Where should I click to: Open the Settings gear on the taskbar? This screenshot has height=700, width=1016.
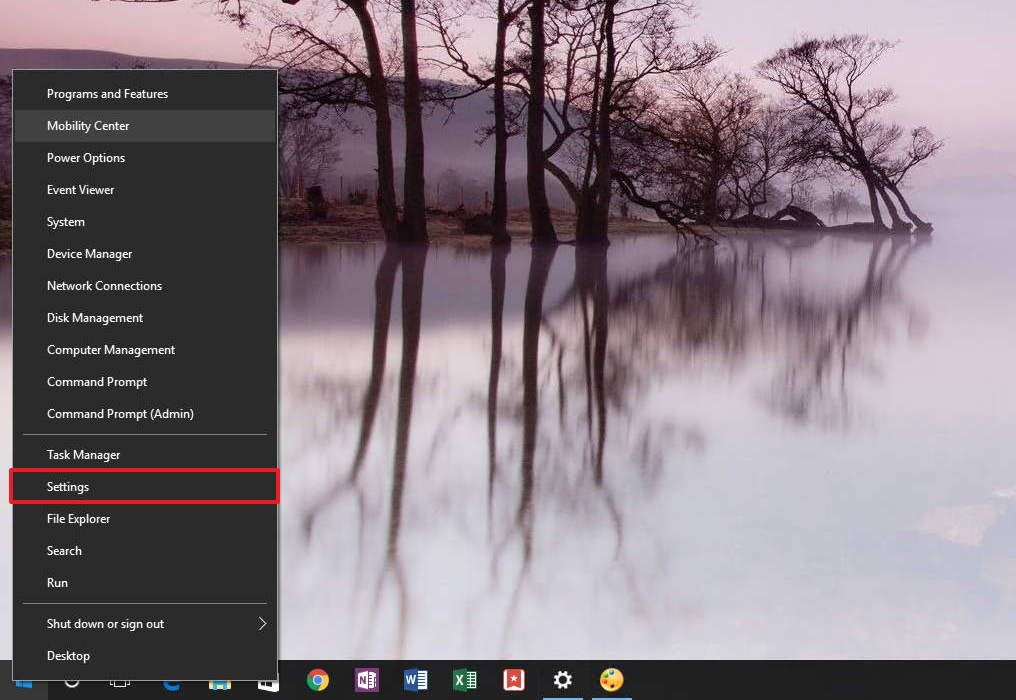pos(562,681)
